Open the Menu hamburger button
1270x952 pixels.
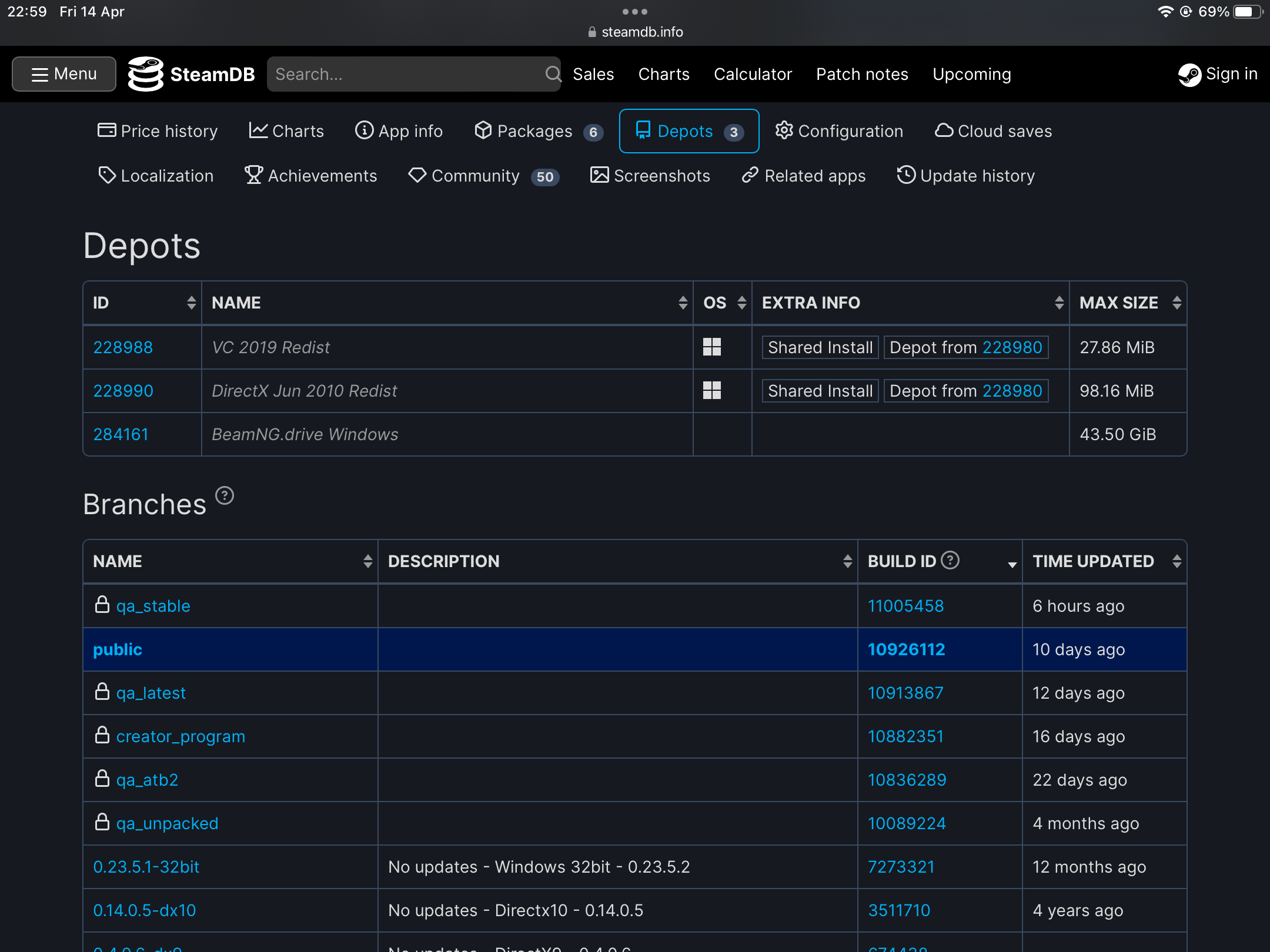64,74
